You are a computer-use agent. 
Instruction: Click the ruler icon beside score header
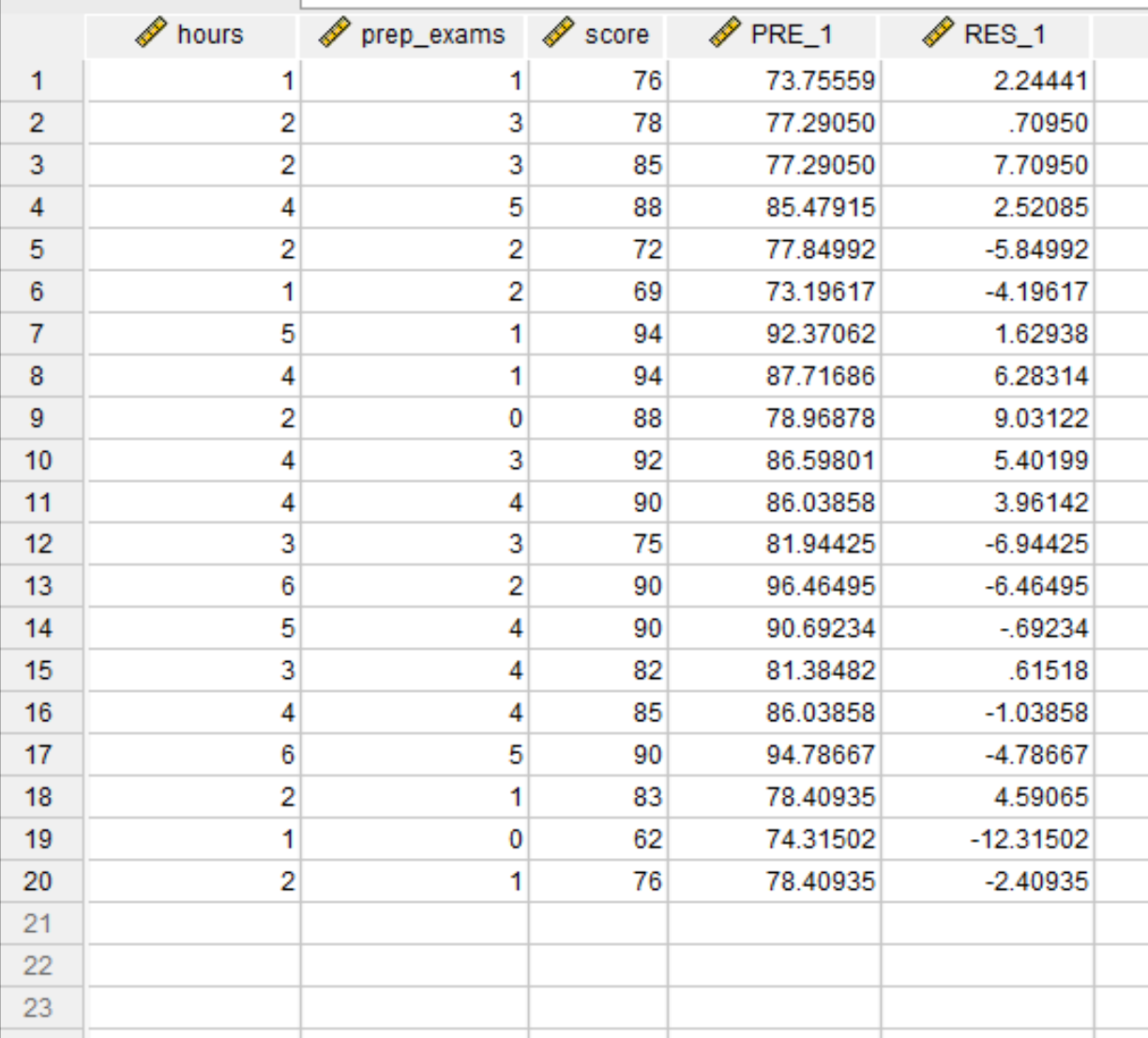coord(558,35)
